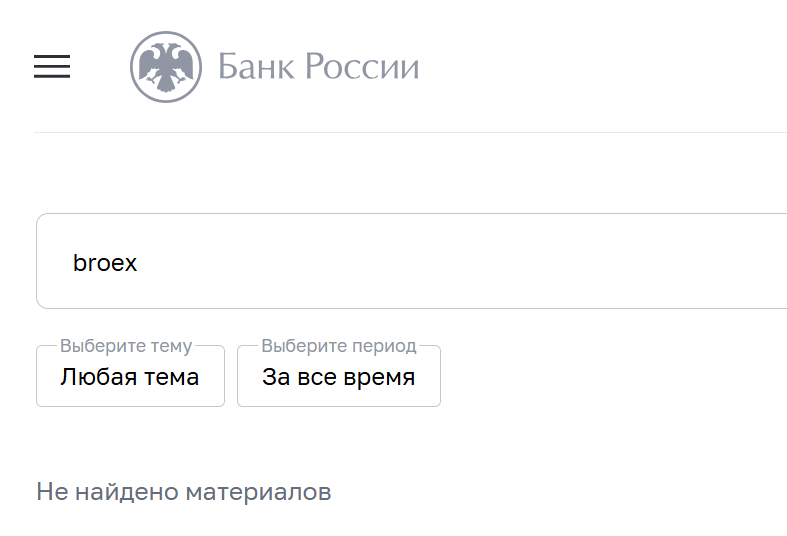Click the "Выберите период" field label
The width and height of the screenshot is (787, 536).
point(338,346)
